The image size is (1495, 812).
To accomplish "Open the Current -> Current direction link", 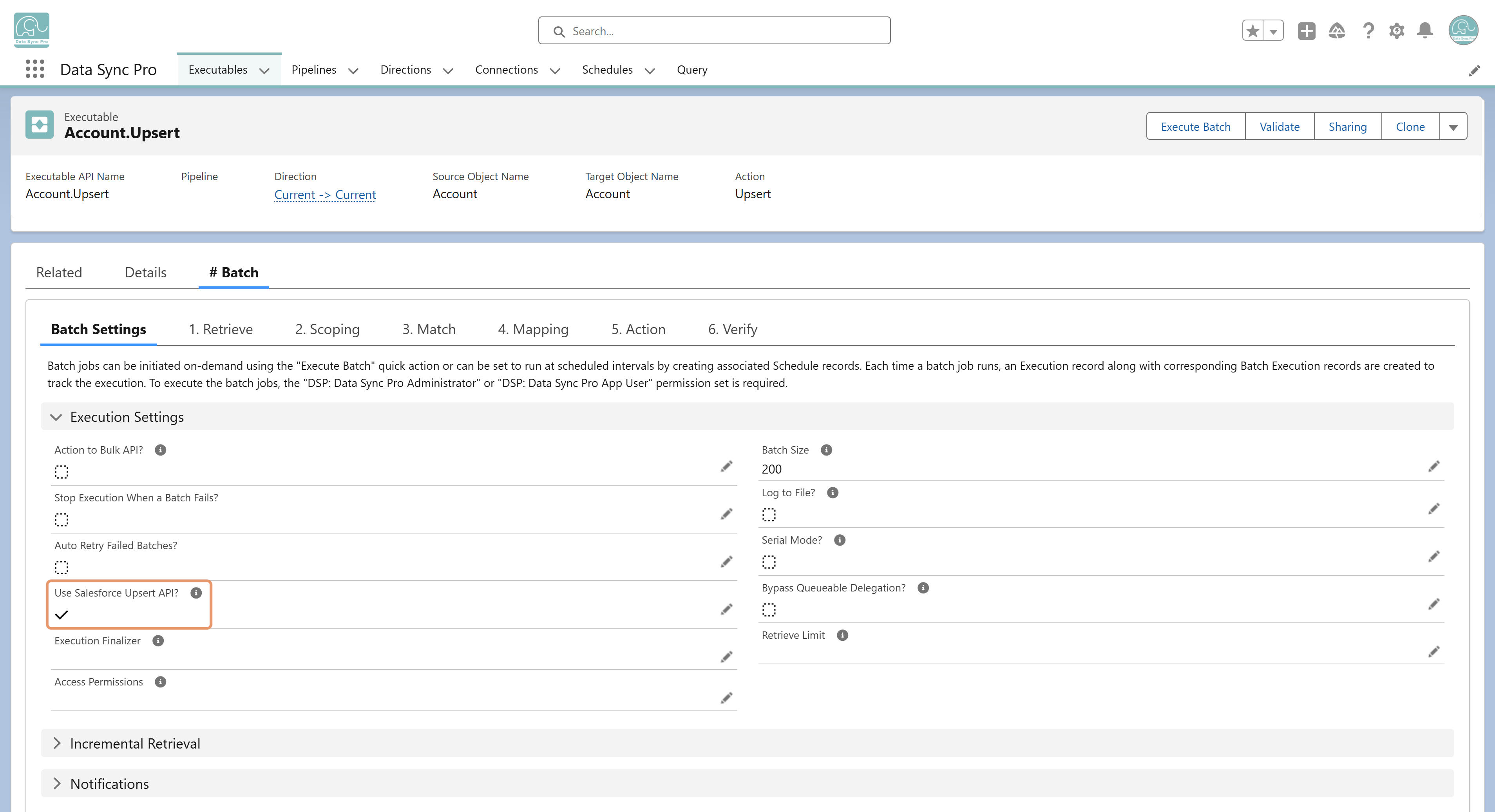I will coord(325,194).
